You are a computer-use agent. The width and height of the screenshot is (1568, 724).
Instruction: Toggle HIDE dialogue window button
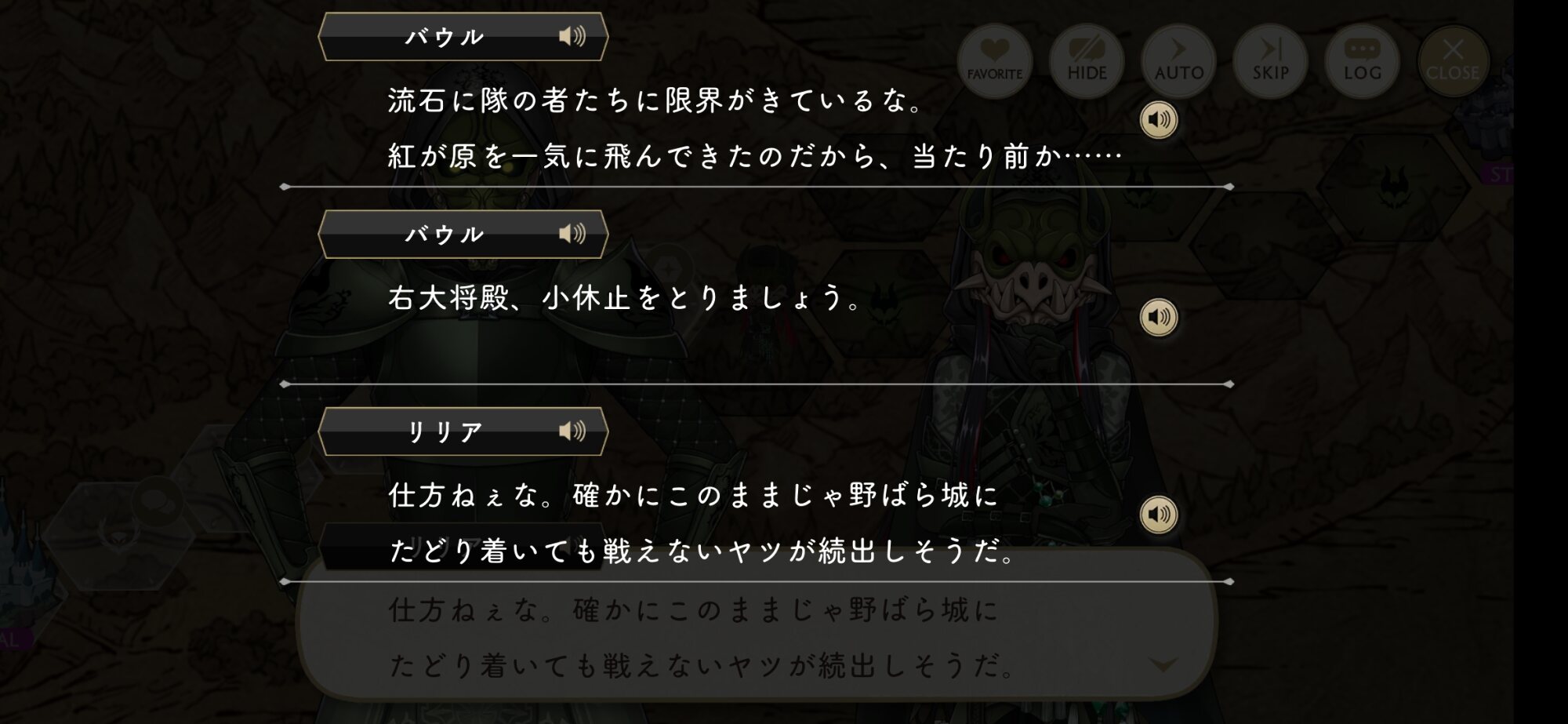tap(1087, 60)
